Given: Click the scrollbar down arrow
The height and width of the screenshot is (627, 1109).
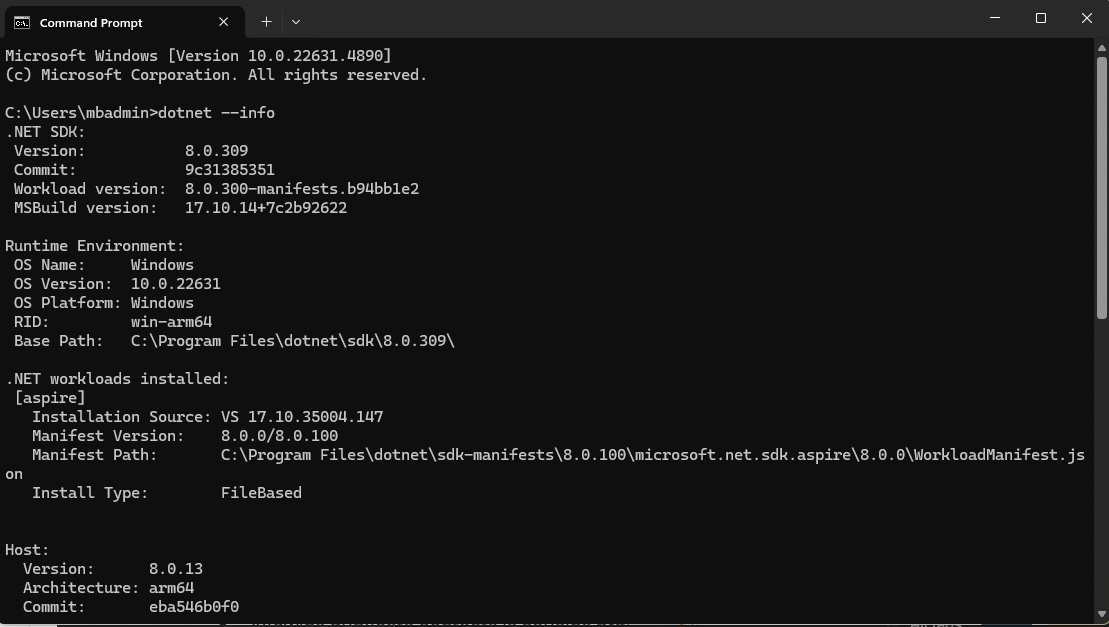Looking at the screenshot, I should (1101, 614).
